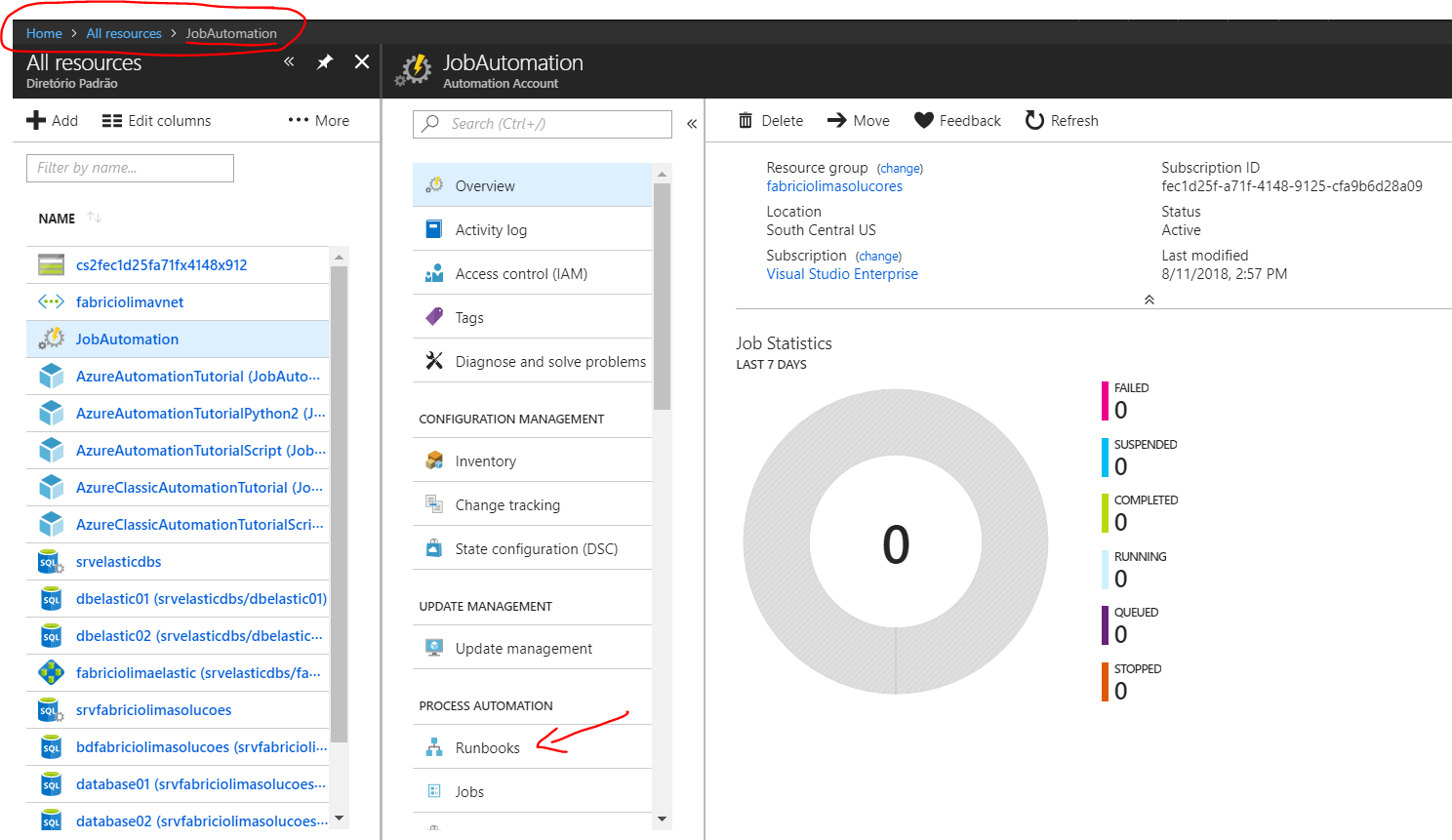Collapse the essentials section with up chevron

coord(1149,300)
